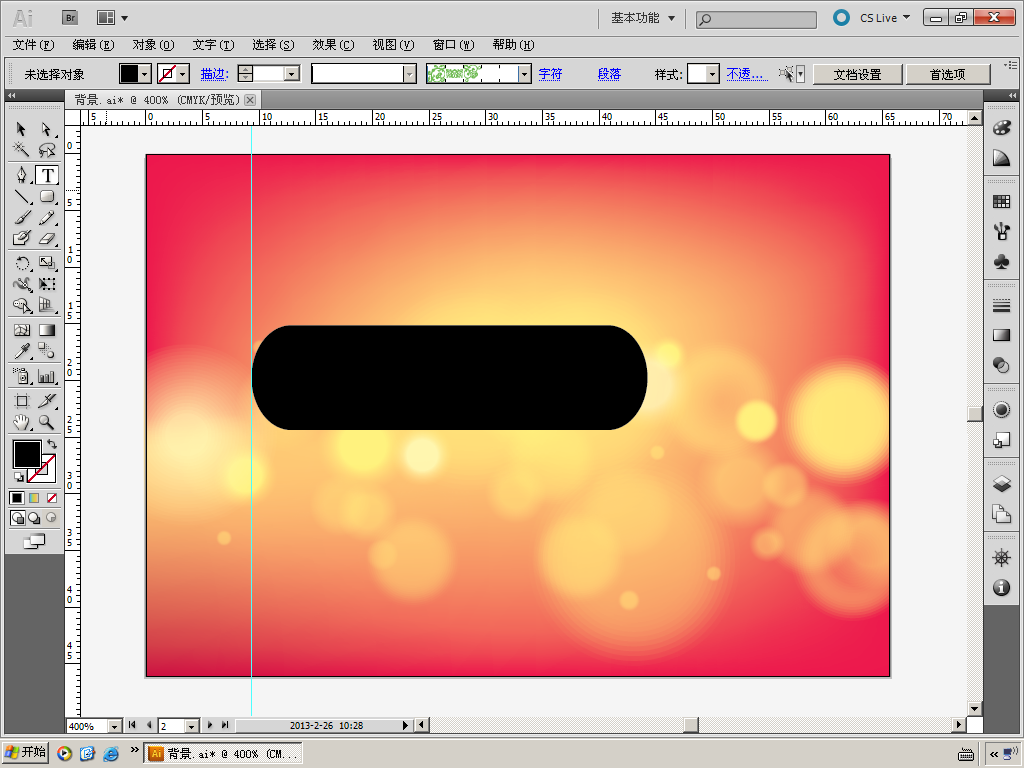Image resolution: width=1024 pixels, height=768 pixels.
Task: Select the Type tool
Action: pyautogui.click(x=47, y=175)
